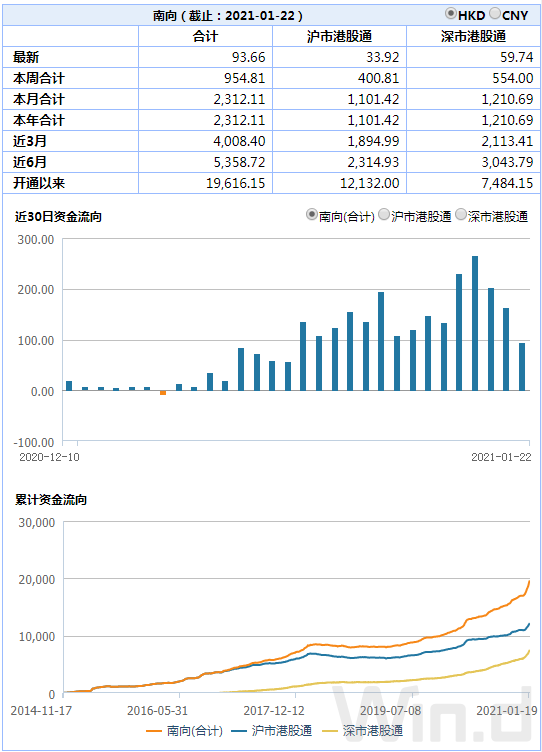Click the first bar near 2020-12-10

coord(69,386)
